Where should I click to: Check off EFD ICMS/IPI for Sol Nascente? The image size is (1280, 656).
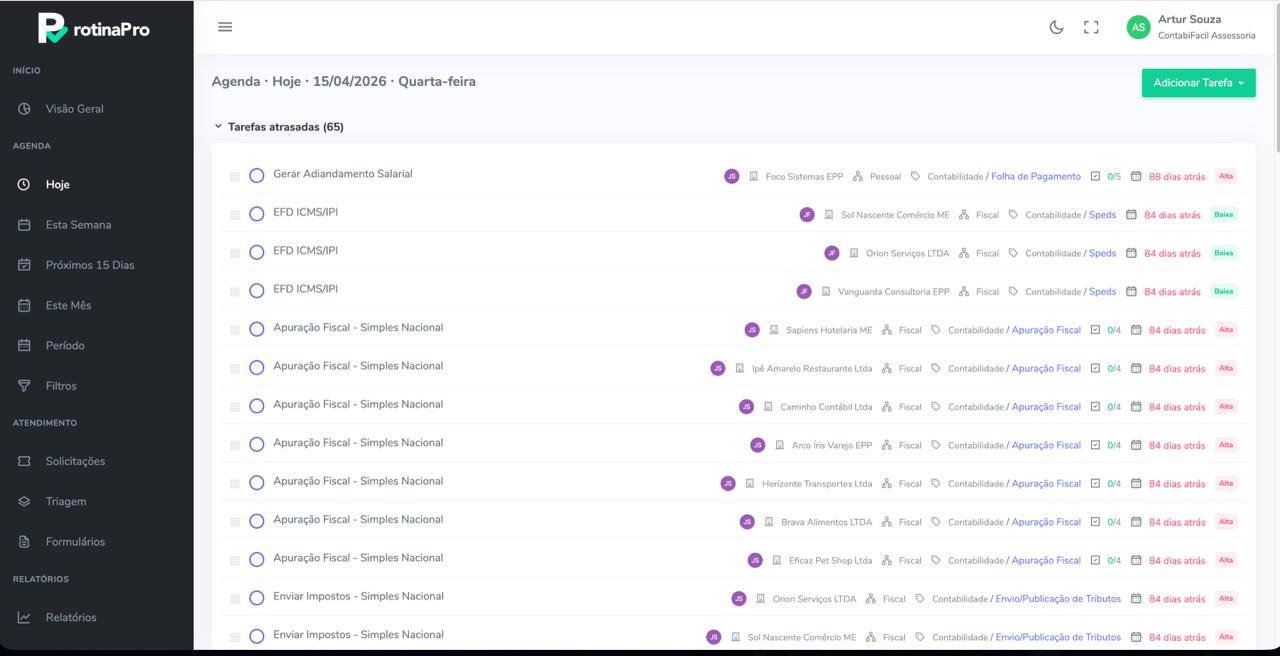[x=256, y=214]
